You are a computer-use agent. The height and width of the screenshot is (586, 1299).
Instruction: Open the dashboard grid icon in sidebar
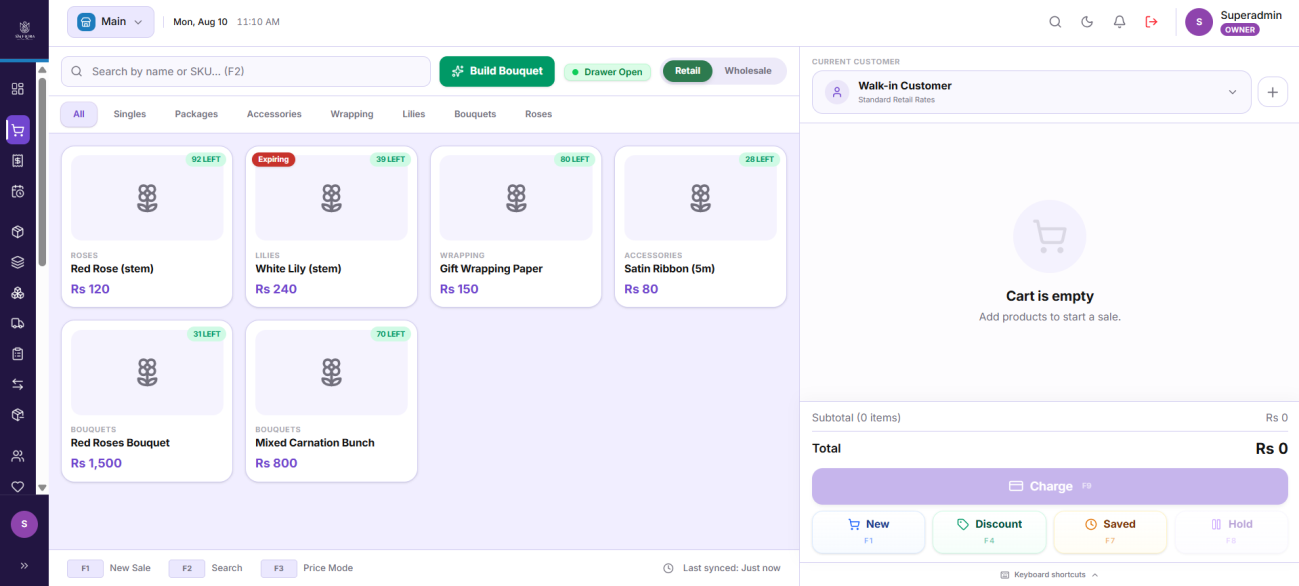tap(17, 88)
